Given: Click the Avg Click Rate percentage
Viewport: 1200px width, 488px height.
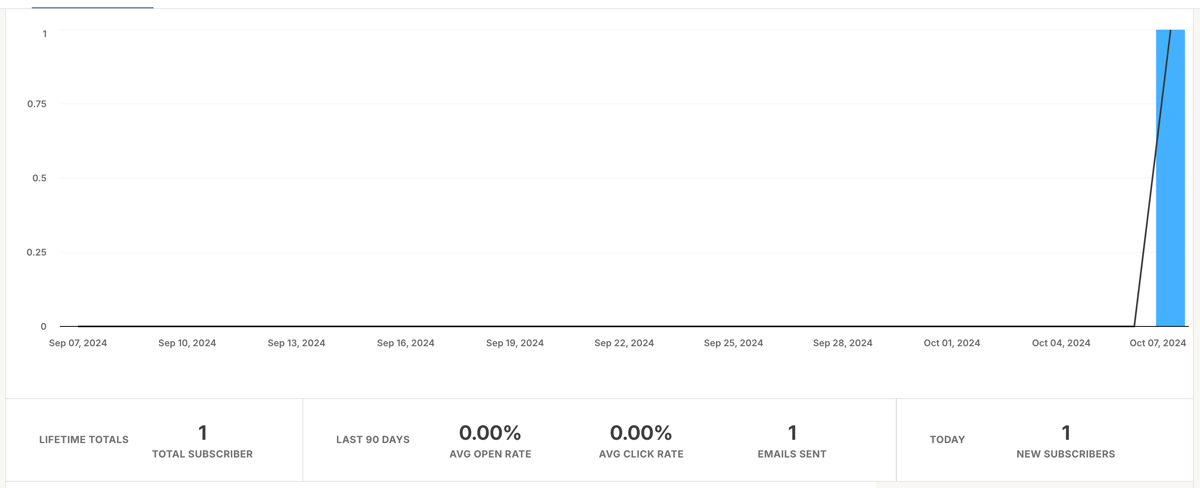Looking at the screenshot, I should coord(641,433).
